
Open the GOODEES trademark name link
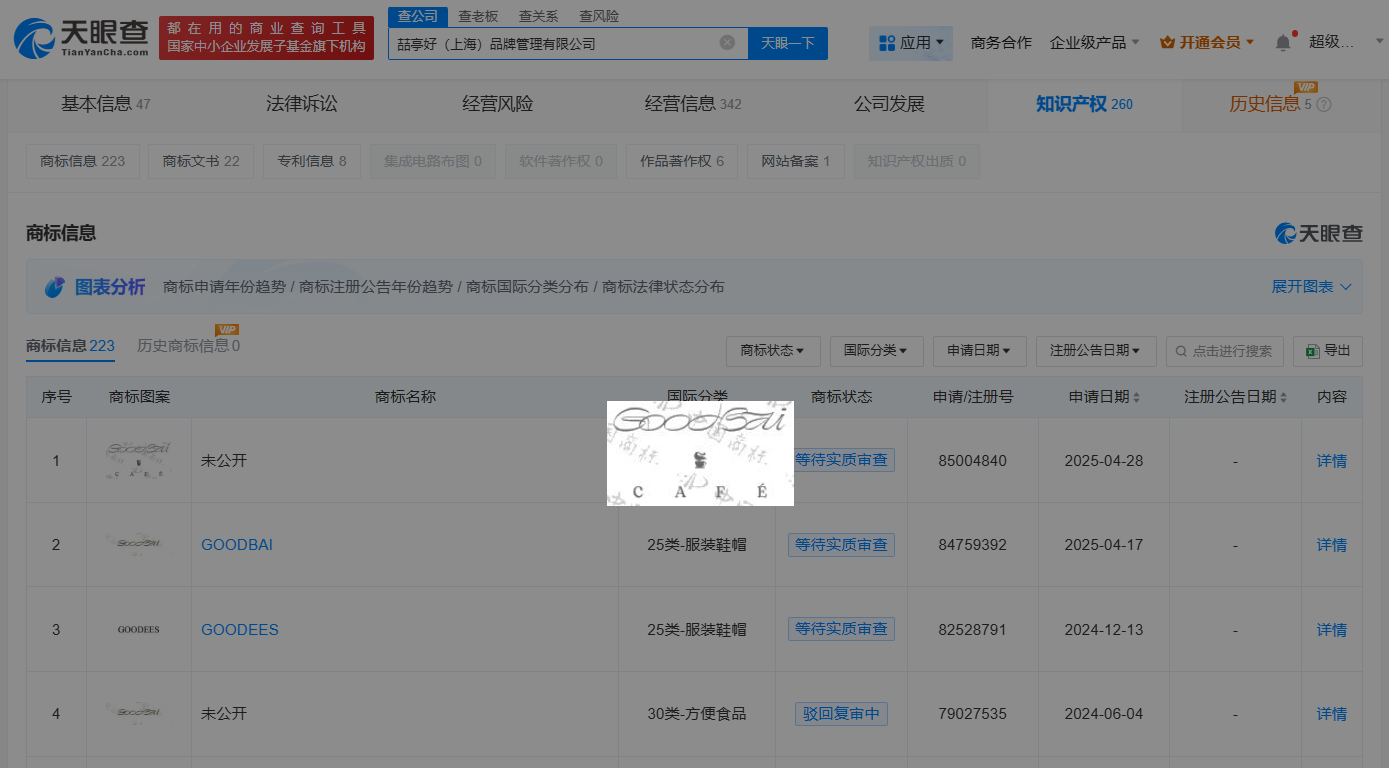tap(240, 630)
